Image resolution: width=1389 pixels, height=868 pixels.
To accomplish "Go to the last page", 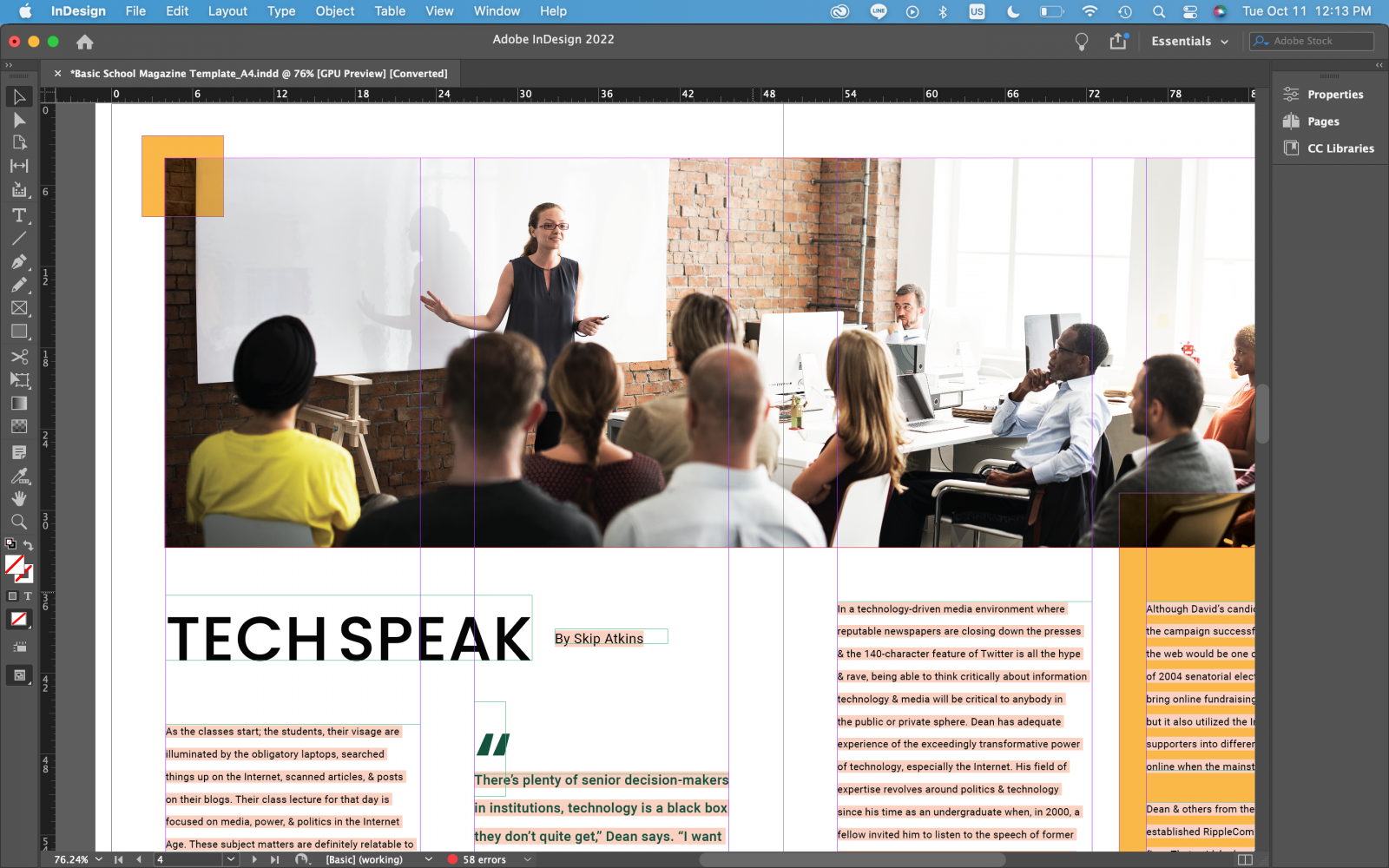I will click(x=274, y=859).
